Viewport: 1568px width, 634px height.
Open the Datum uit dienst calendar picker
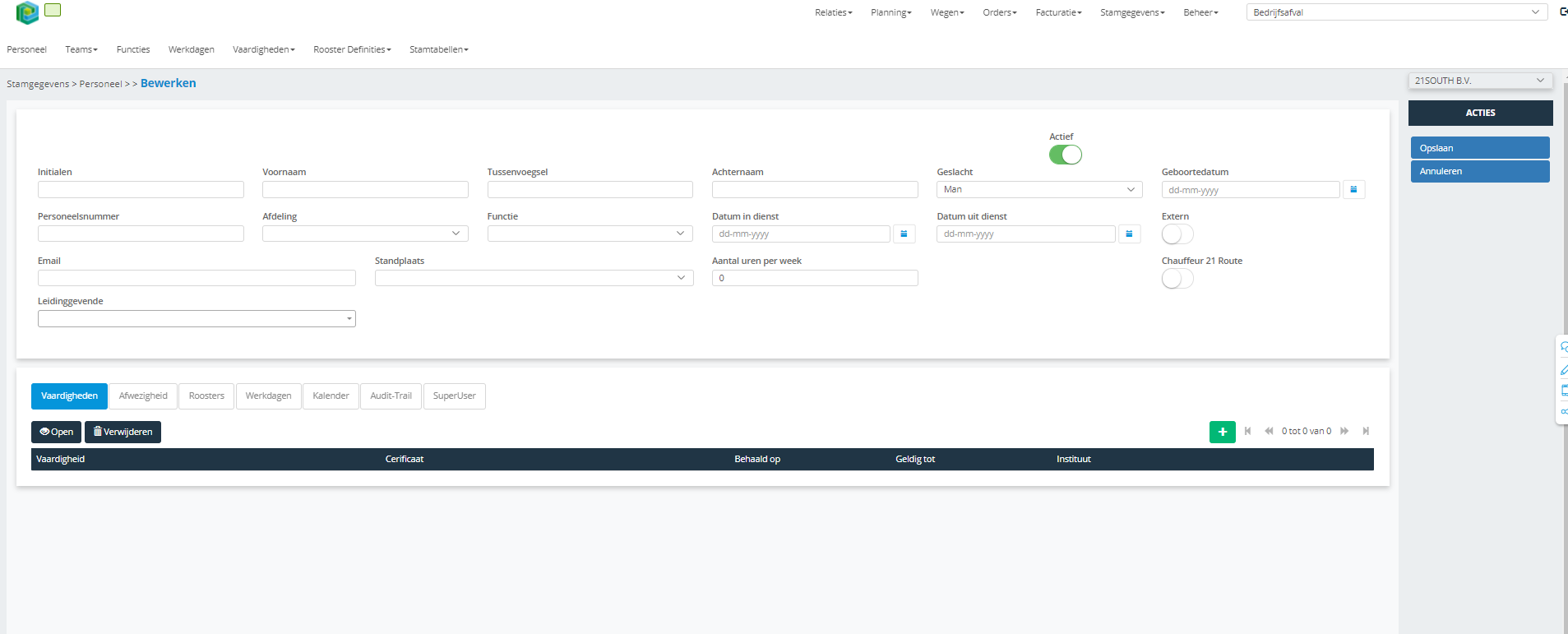[x=1129, y=234]
